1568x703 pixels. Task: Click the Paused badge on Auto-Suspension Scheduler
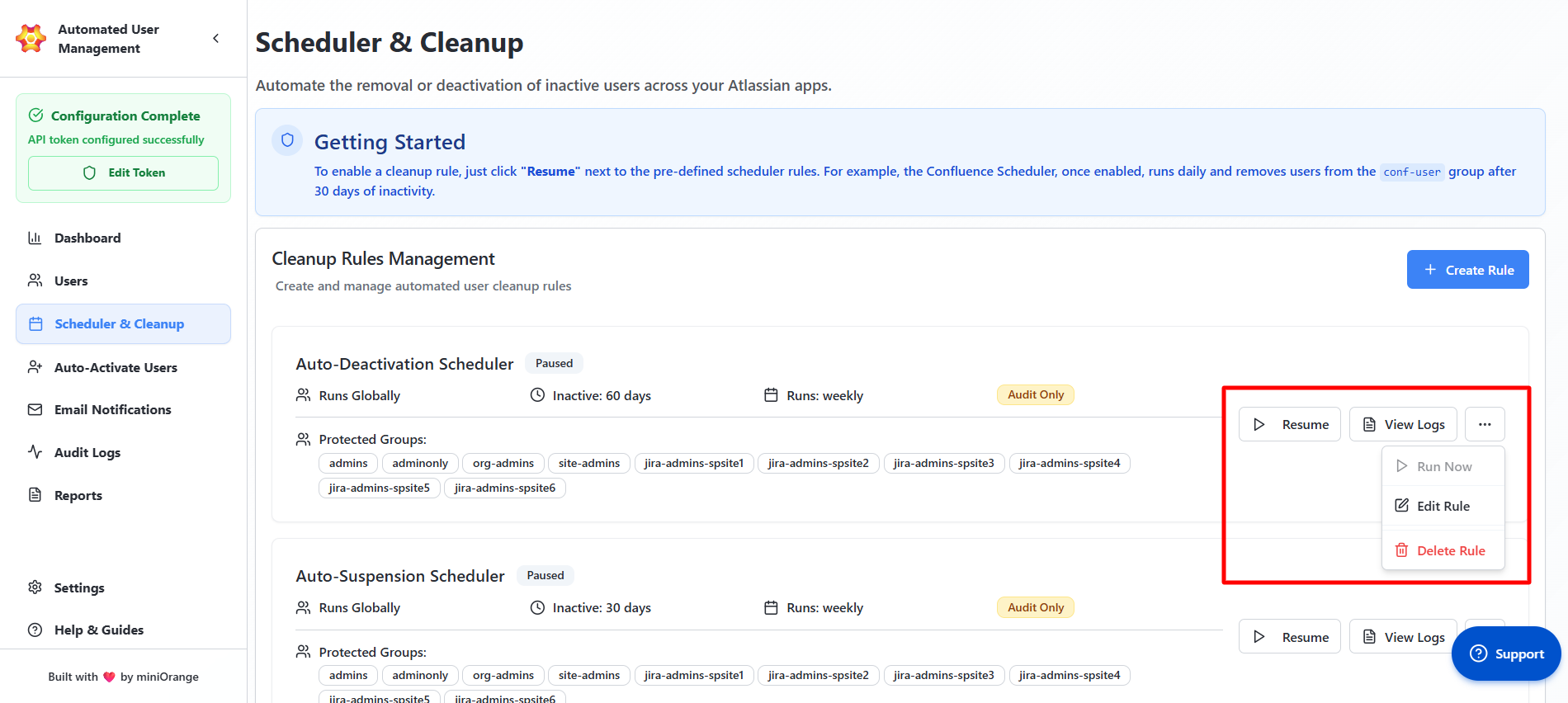pos(545,575)
